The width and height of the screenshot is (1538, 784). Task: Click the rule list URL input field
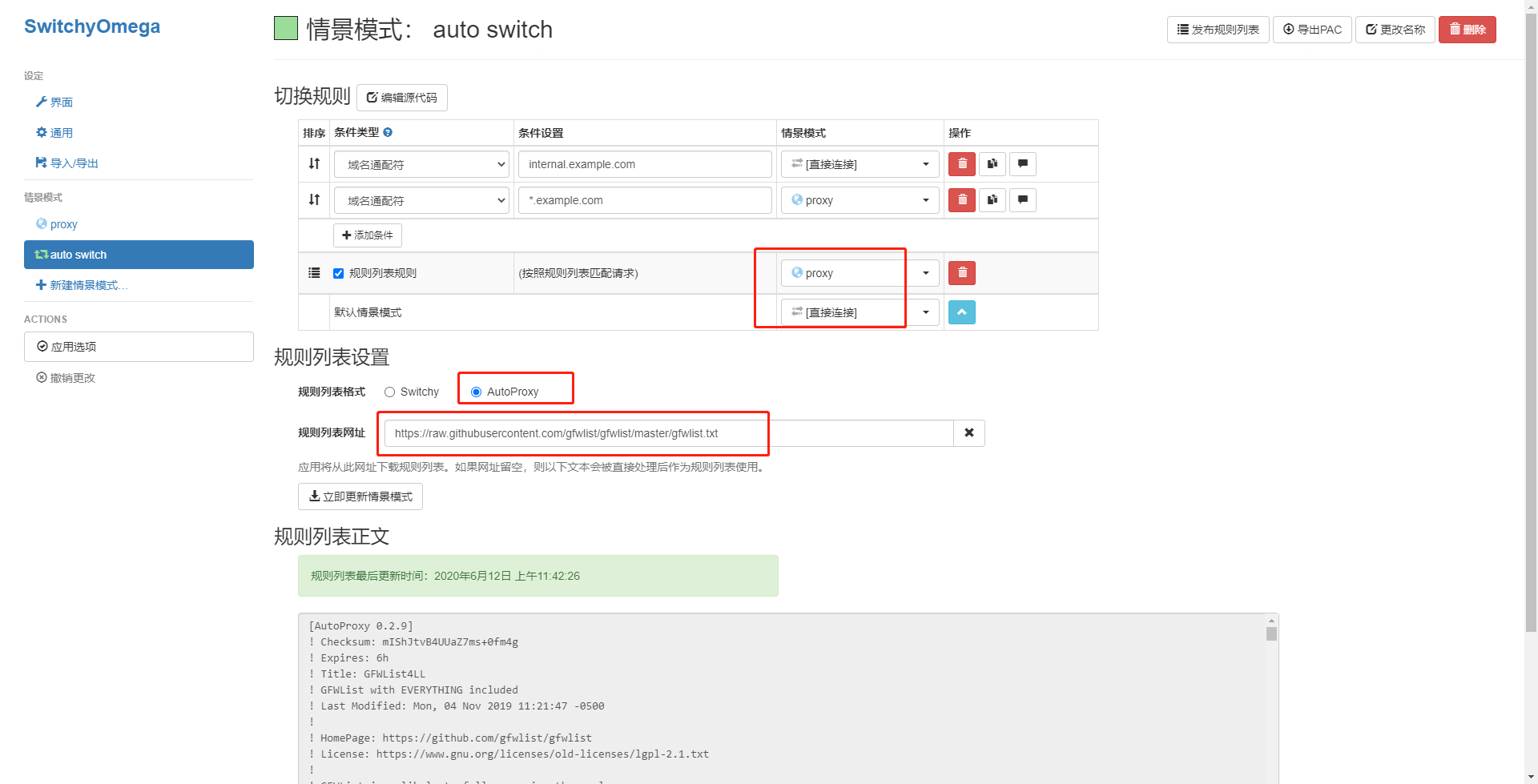(669, 433)
